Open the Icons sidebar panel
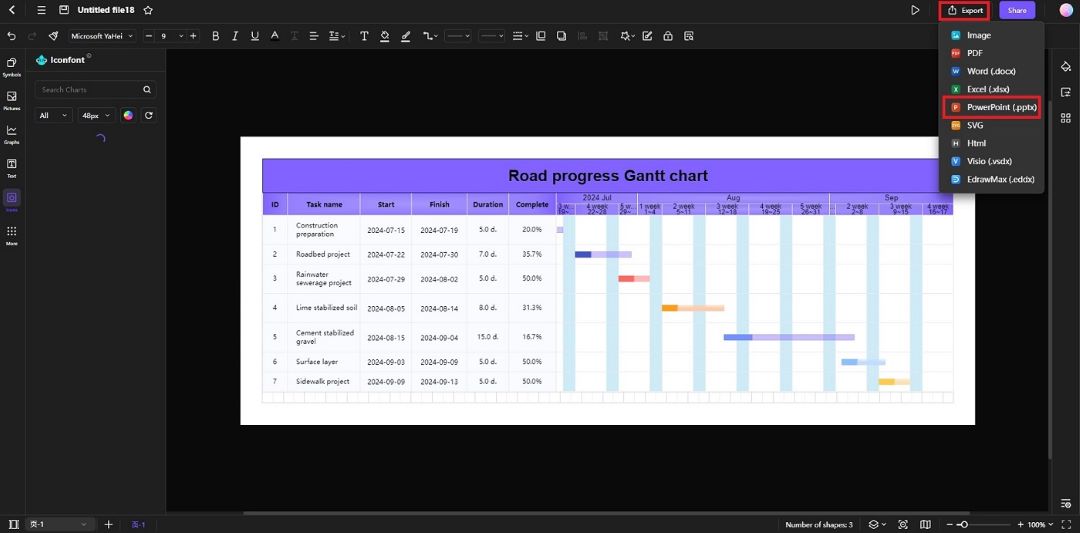 click(12, 200)
